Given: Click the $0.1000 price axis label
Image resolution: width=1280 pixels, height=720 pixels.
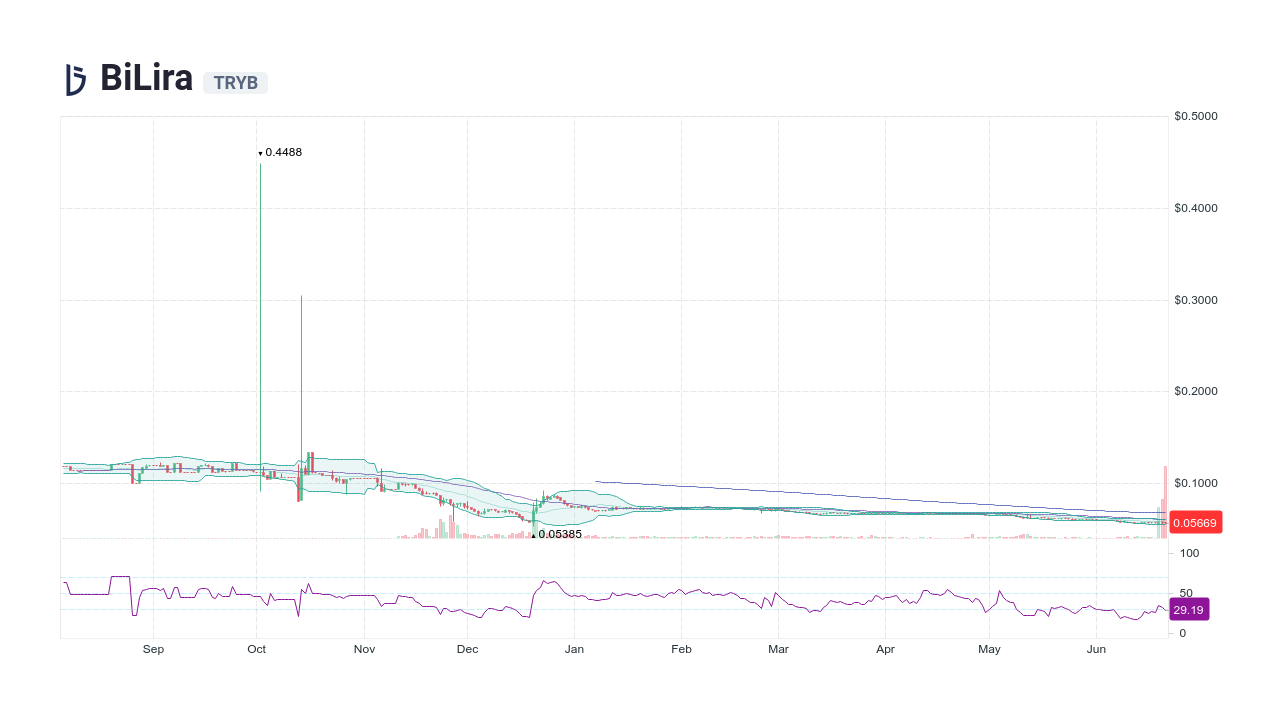Looking at the screenshot, I should (1194, 483).
